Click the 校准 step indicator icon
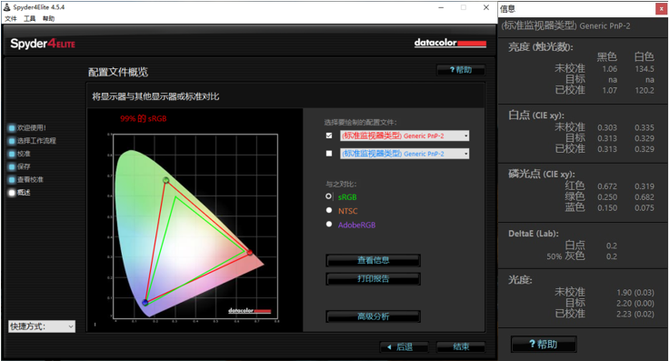Screen dimensions: 670x361 12,154
